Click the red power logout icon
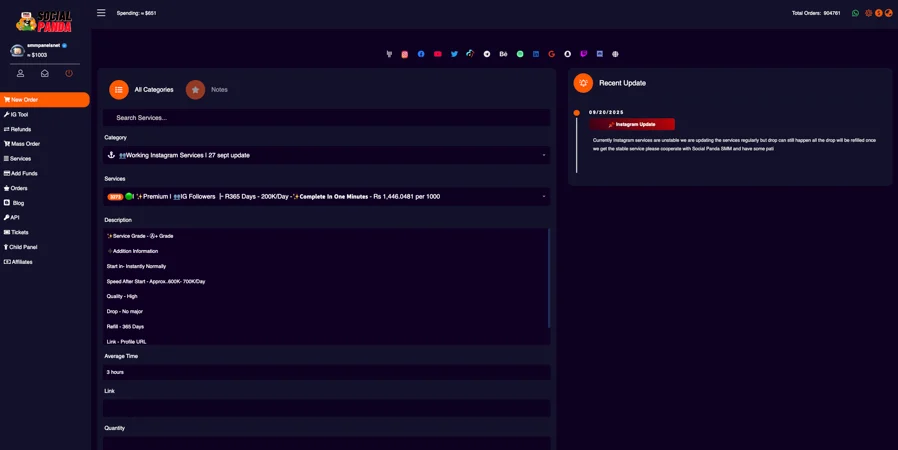898x450 pixels. [x=69, y=73]
